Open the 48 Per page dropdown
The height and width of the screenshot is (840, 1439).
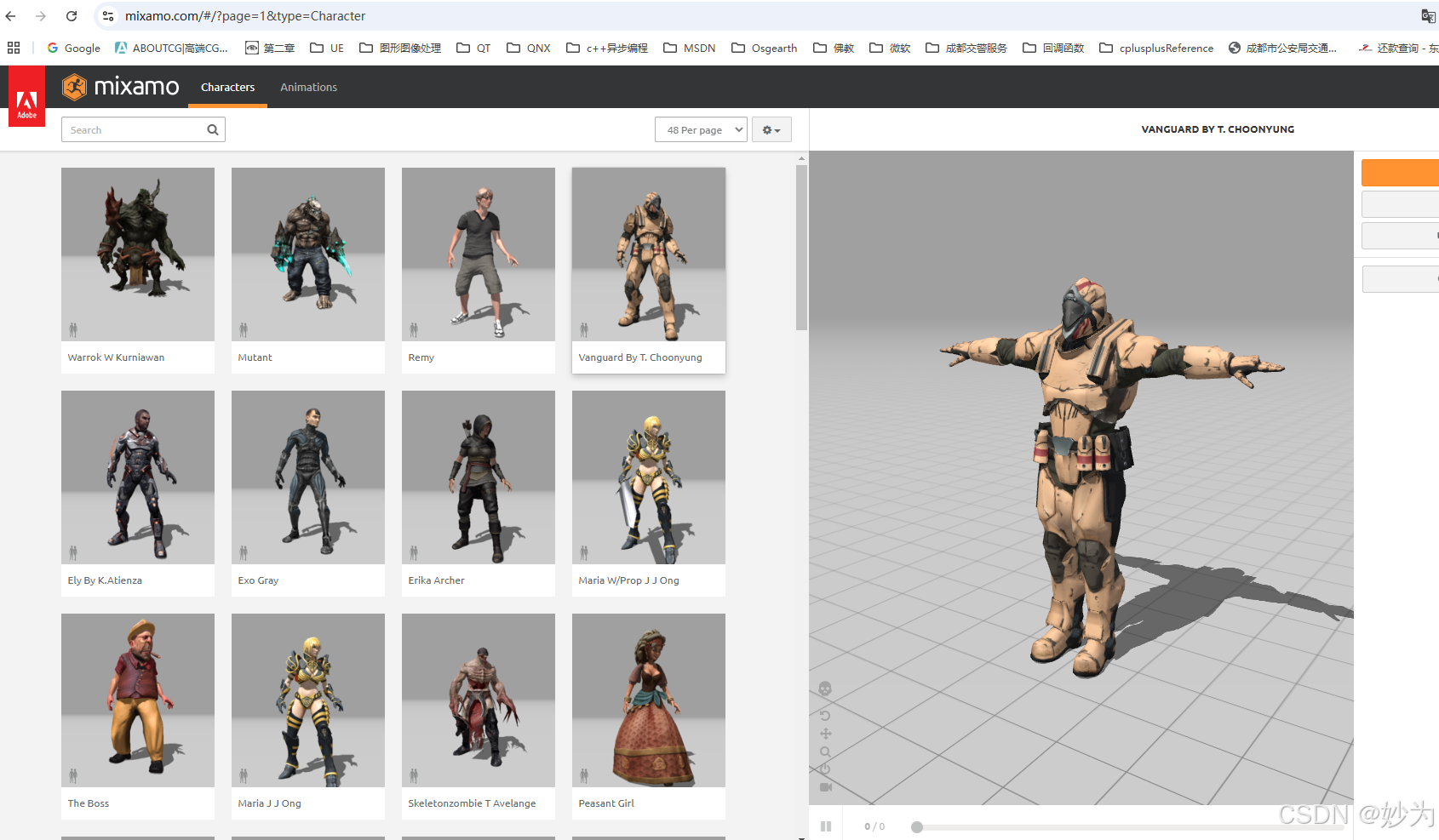point(701,130)
